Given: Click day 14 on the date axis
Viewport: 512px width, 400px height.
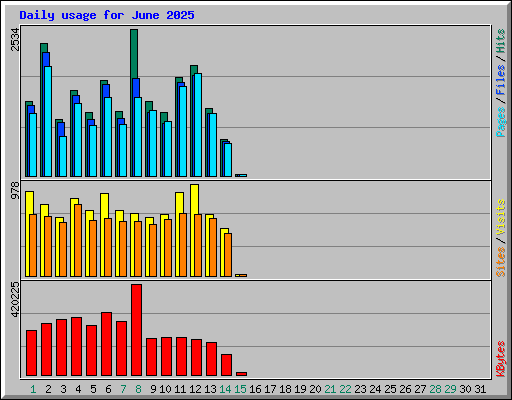Looking at the screenshot, I should pyautogui.click(x=225, y=389).
